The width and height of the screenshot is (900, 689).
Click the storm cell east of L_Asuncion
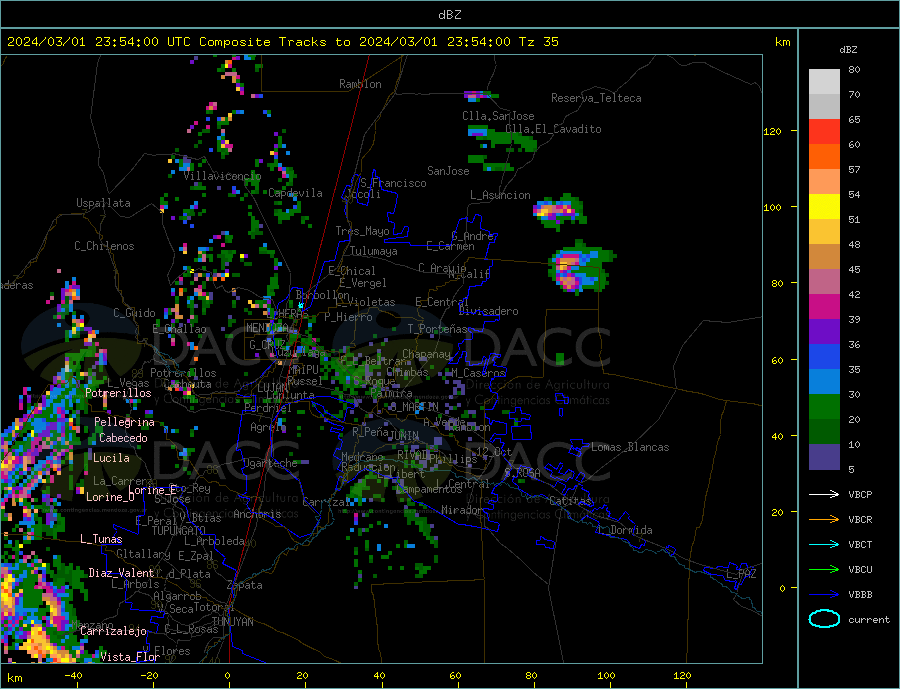click(x=558, y=211)
